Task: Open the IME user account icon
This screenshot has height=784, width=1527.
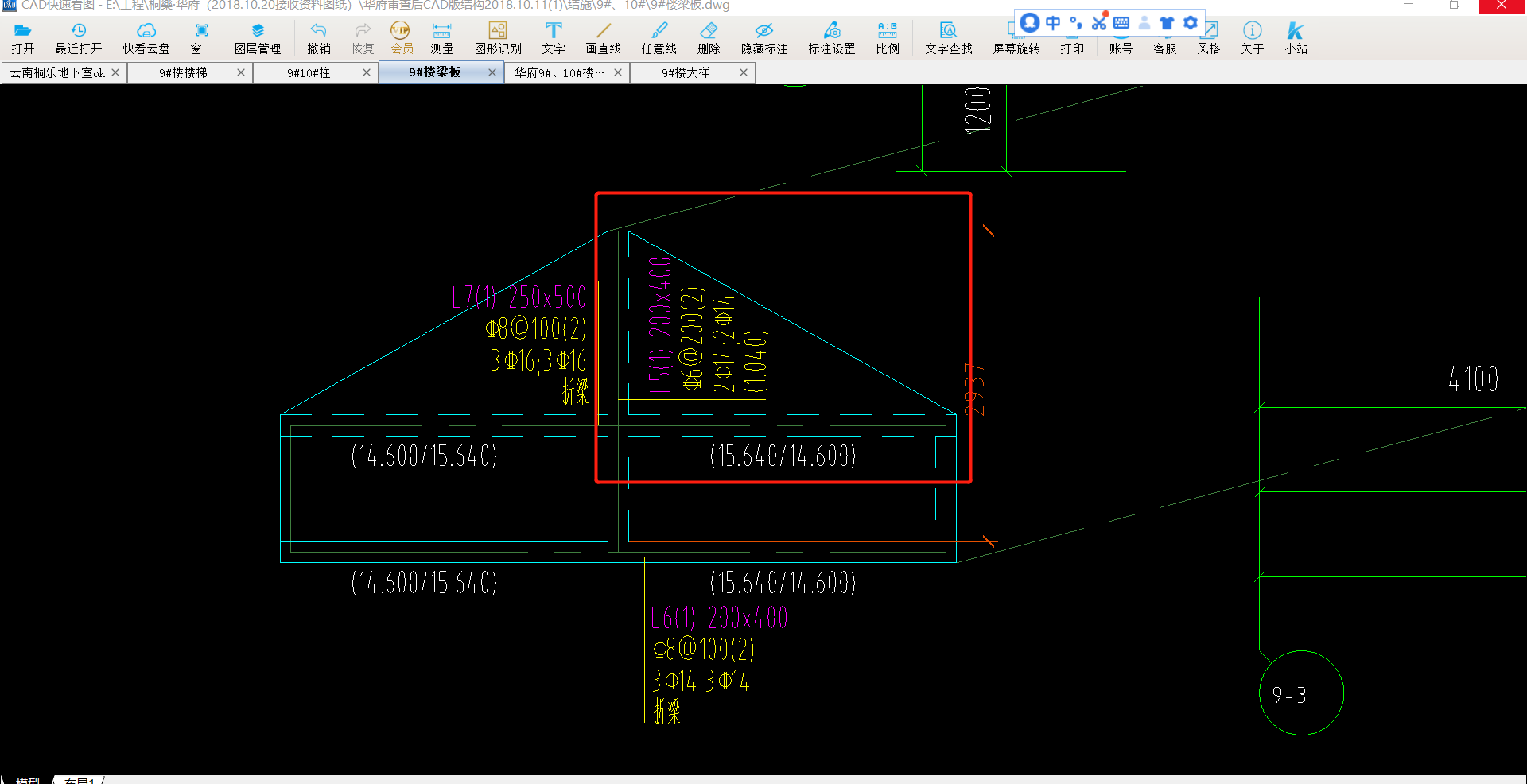Action: 1144,22
